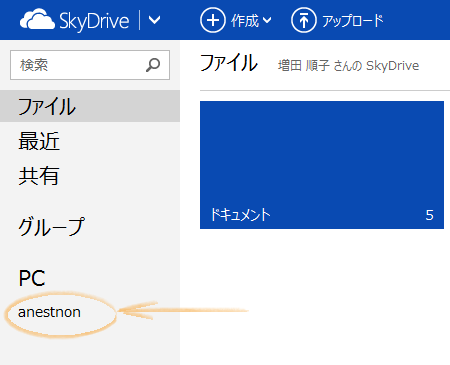Click the ドキュメント folder name label
The height and width of the screenshot is (365, 450).
click(240, 215)
